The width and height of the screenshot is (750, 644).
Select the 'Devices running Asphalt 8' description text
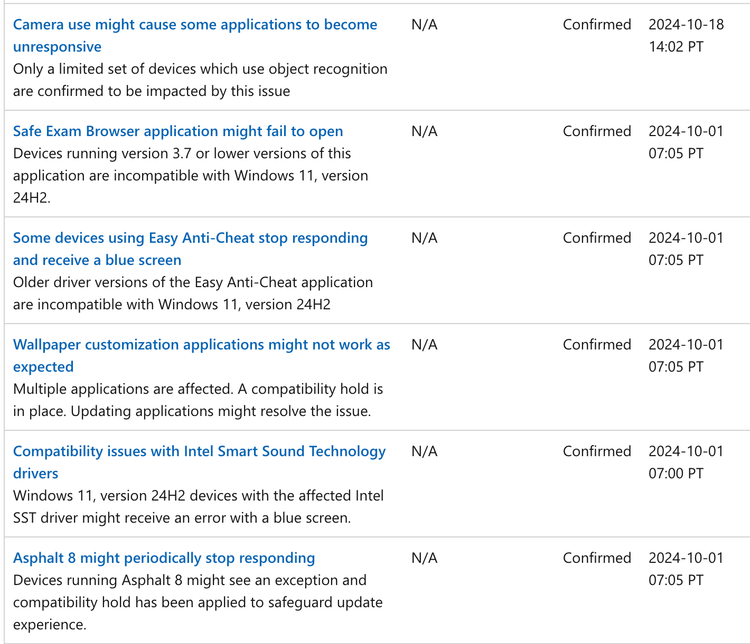coord(198,602)
